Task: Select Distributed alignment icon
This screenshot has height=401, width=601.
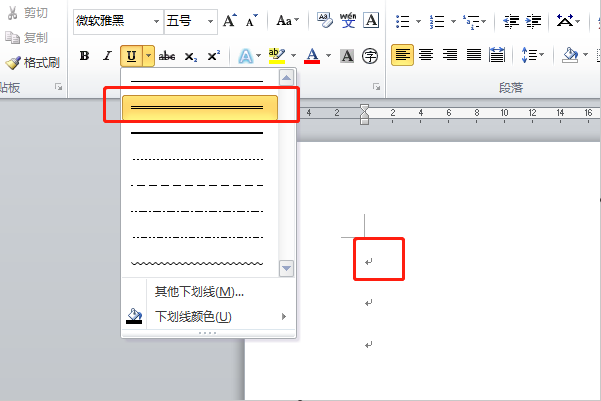Action: click(x=497, y=55)
